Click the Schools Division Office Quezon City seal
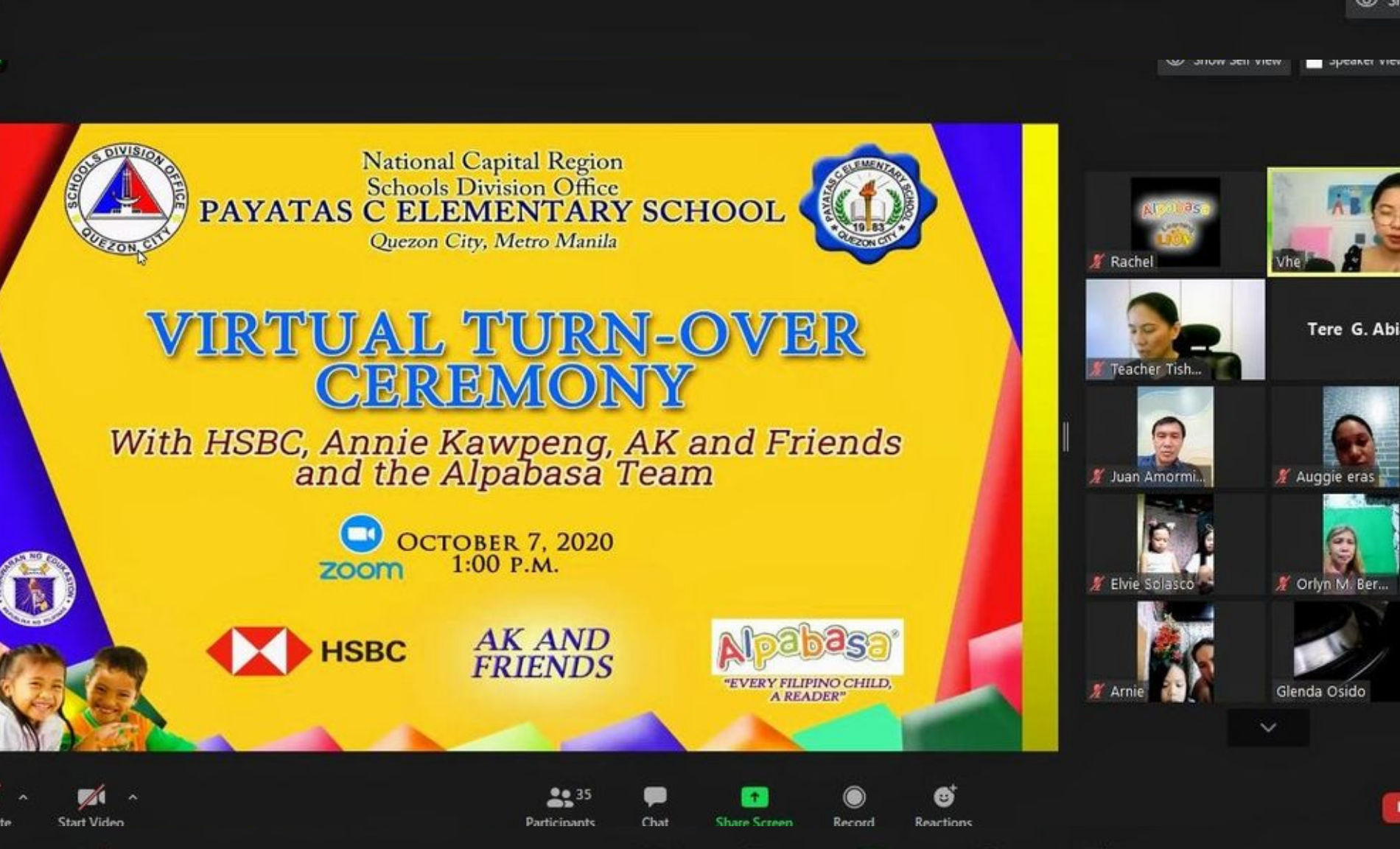Image resolution: width=1400 pixels, height=849 pixels. 126,198
